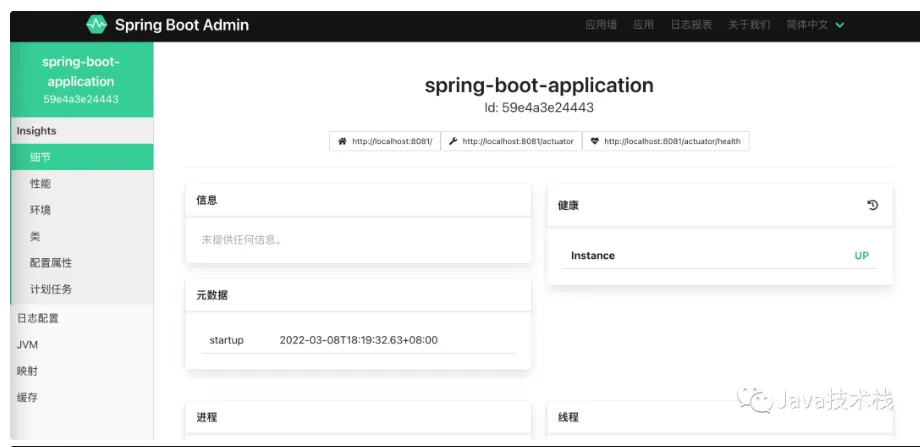Viewport: 920px width, 447px height.
Task: Click the Spring Boot Admin hexagon logo
Action: click(x=97, y=25)
